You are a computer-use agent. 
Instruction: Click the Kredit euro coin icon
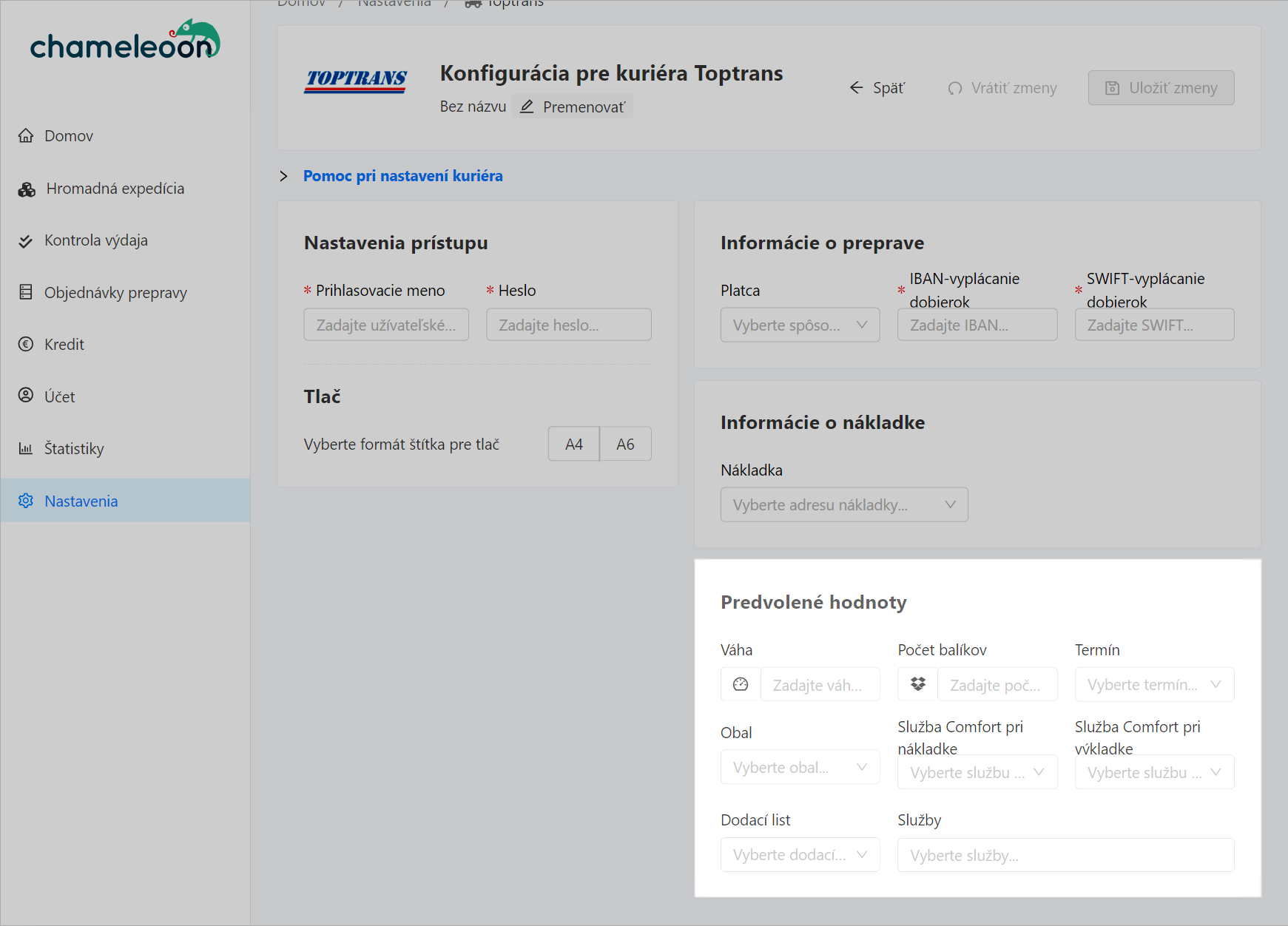26,344
